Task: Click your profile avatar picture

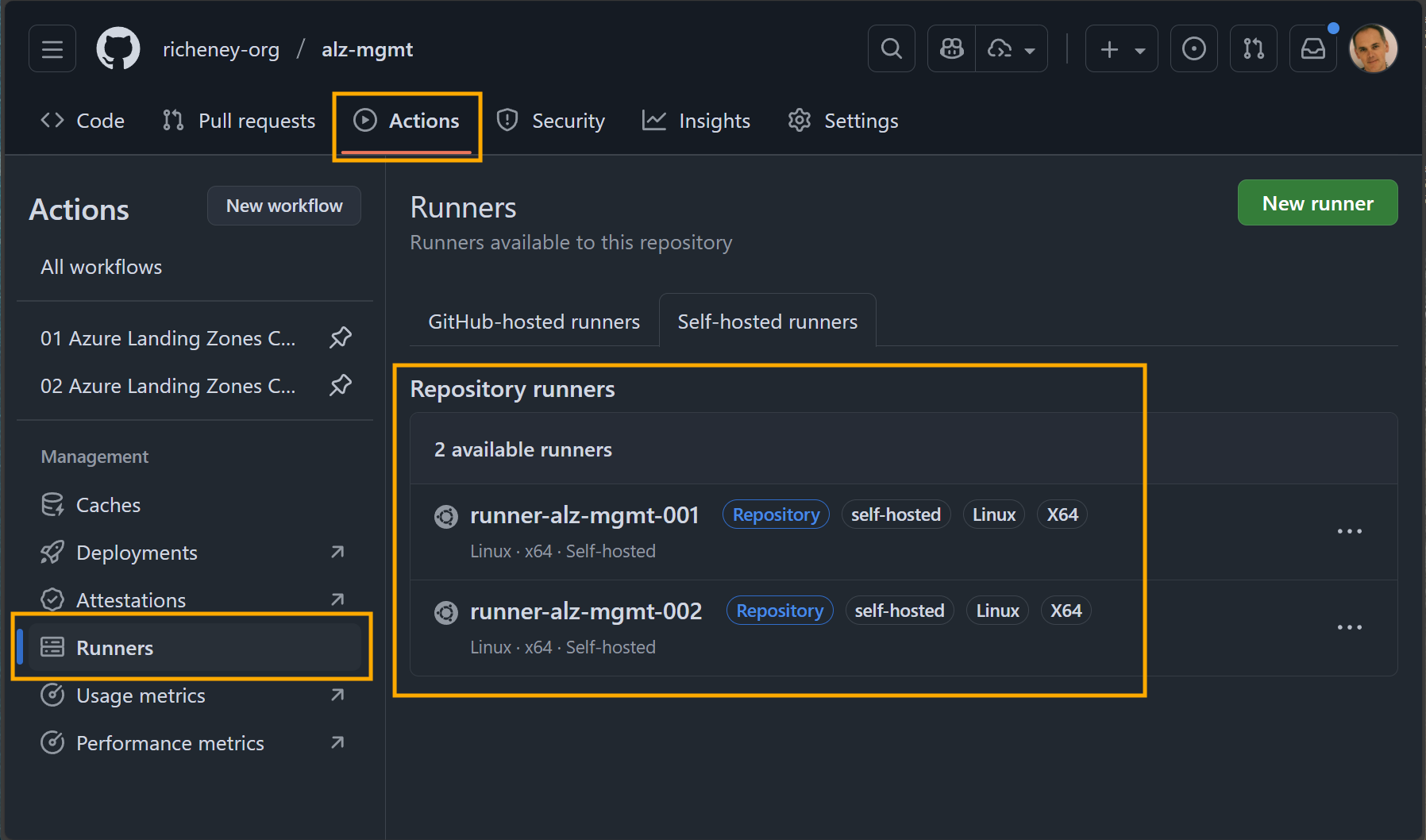Action: click(1374, 48)
